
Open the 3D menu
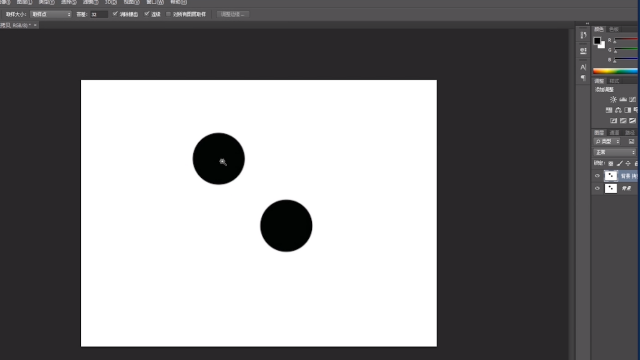pos(111,2)
